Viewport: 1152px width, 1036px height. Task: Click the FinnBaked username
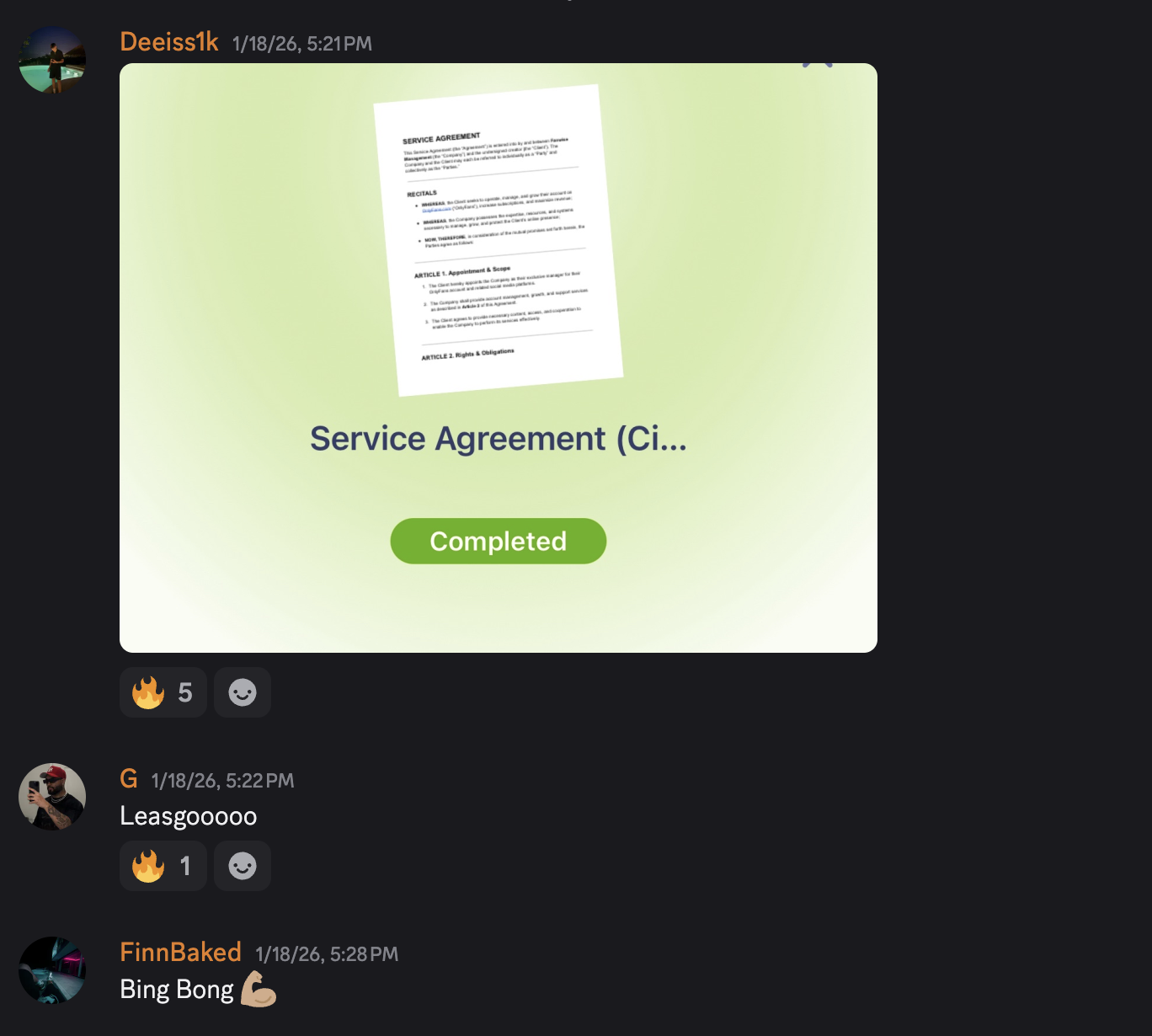point(180,953)
